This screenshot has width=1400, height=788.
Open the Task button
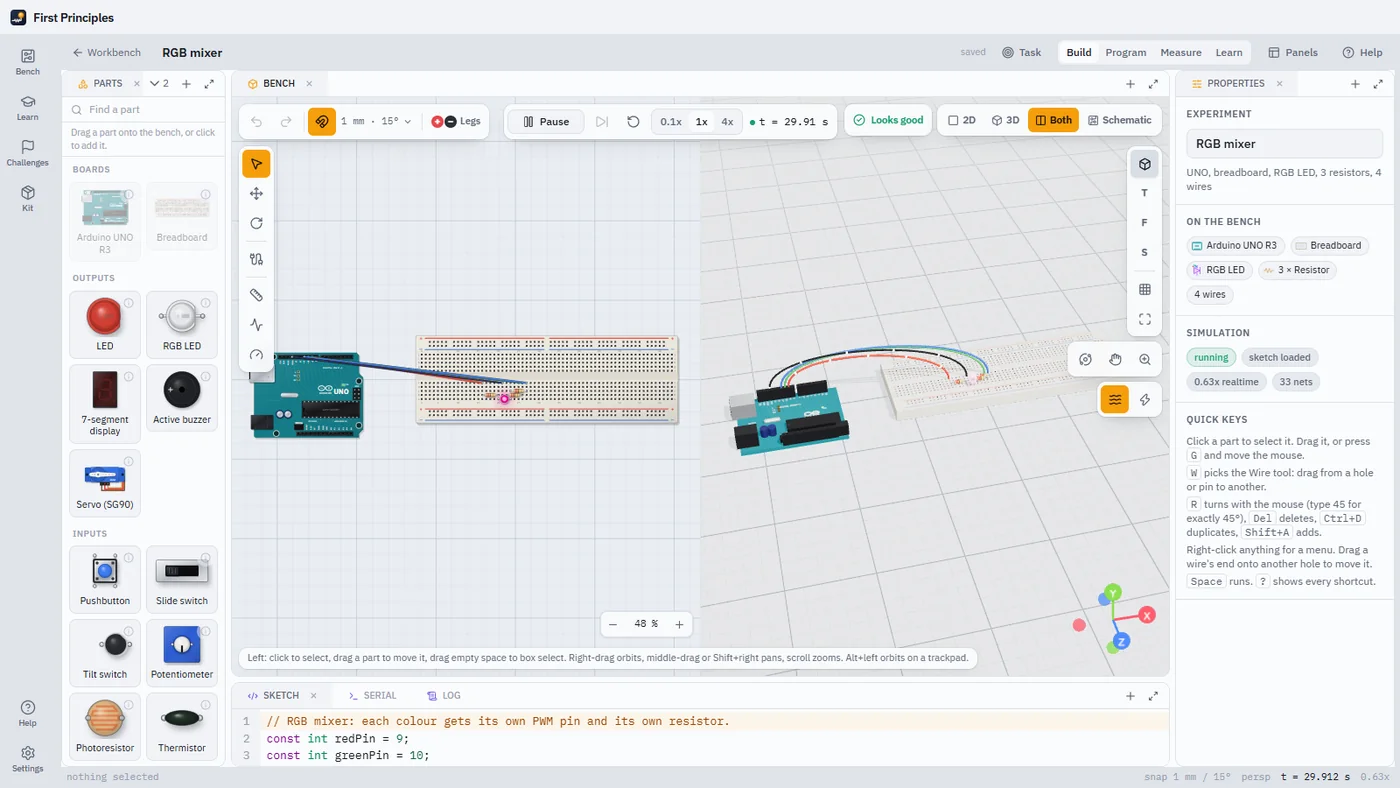click(x=1022, y=52)
